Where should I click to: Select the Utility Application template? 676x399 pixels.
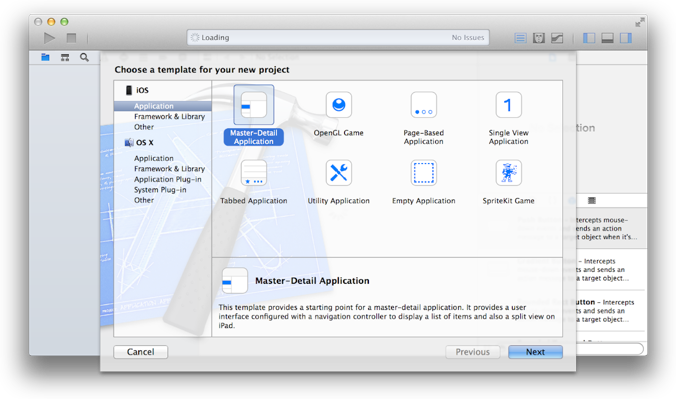(338, 182)
